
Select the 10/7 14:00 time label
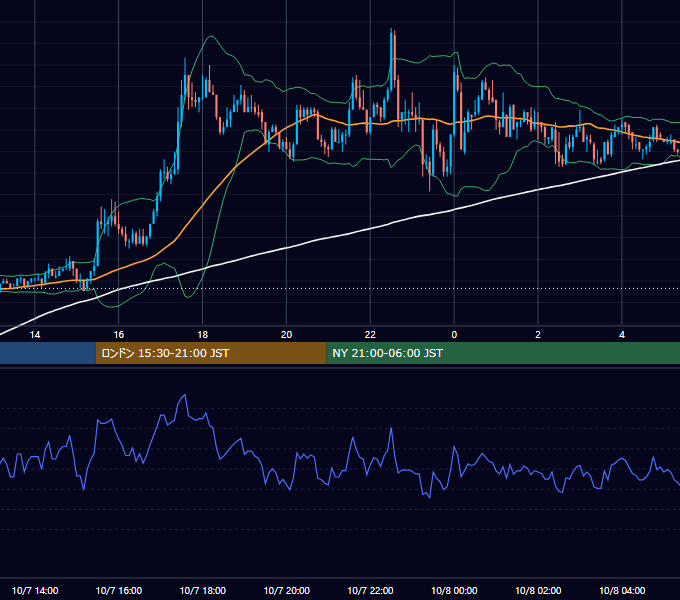[35, 590]
